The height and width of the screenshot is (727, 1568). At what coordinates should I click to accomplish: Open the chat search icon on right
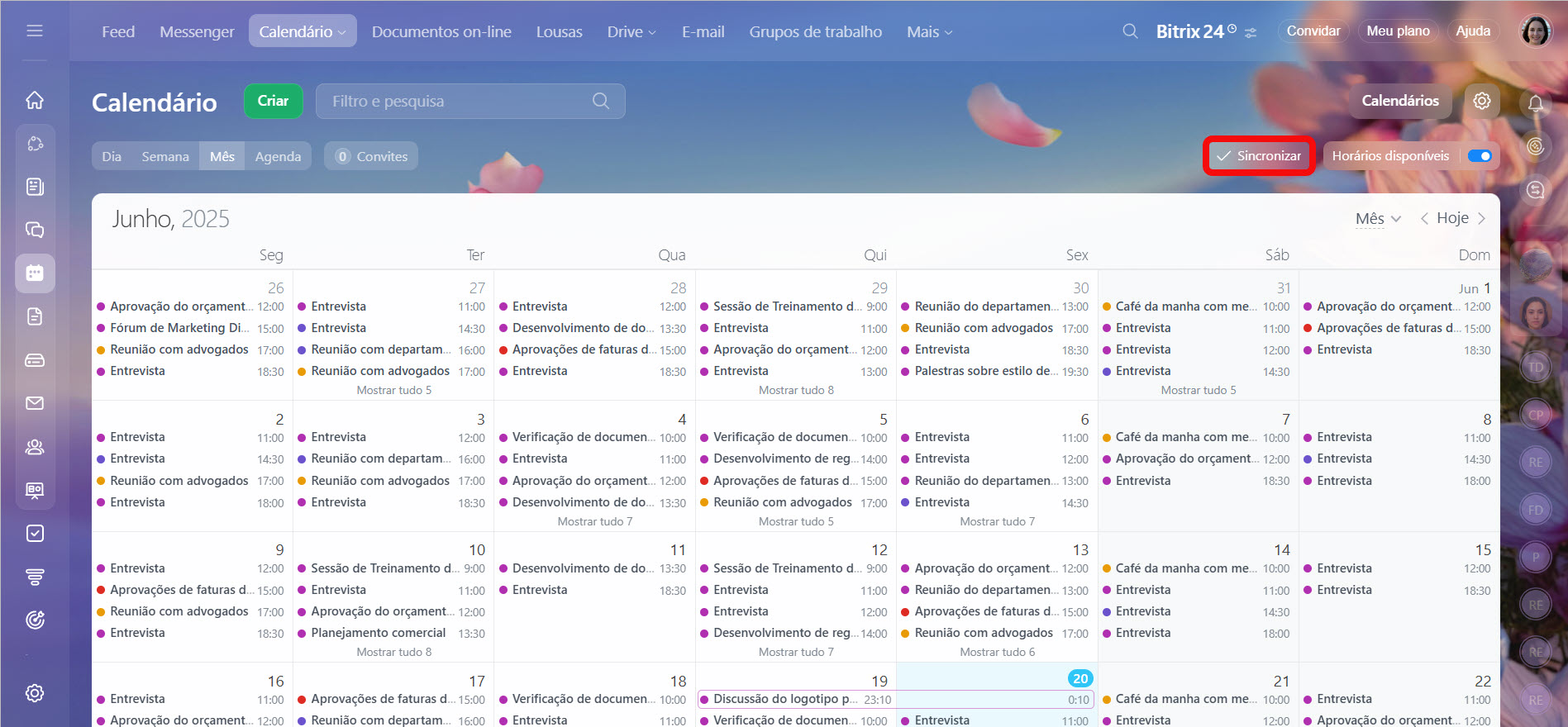(1536, 190)
